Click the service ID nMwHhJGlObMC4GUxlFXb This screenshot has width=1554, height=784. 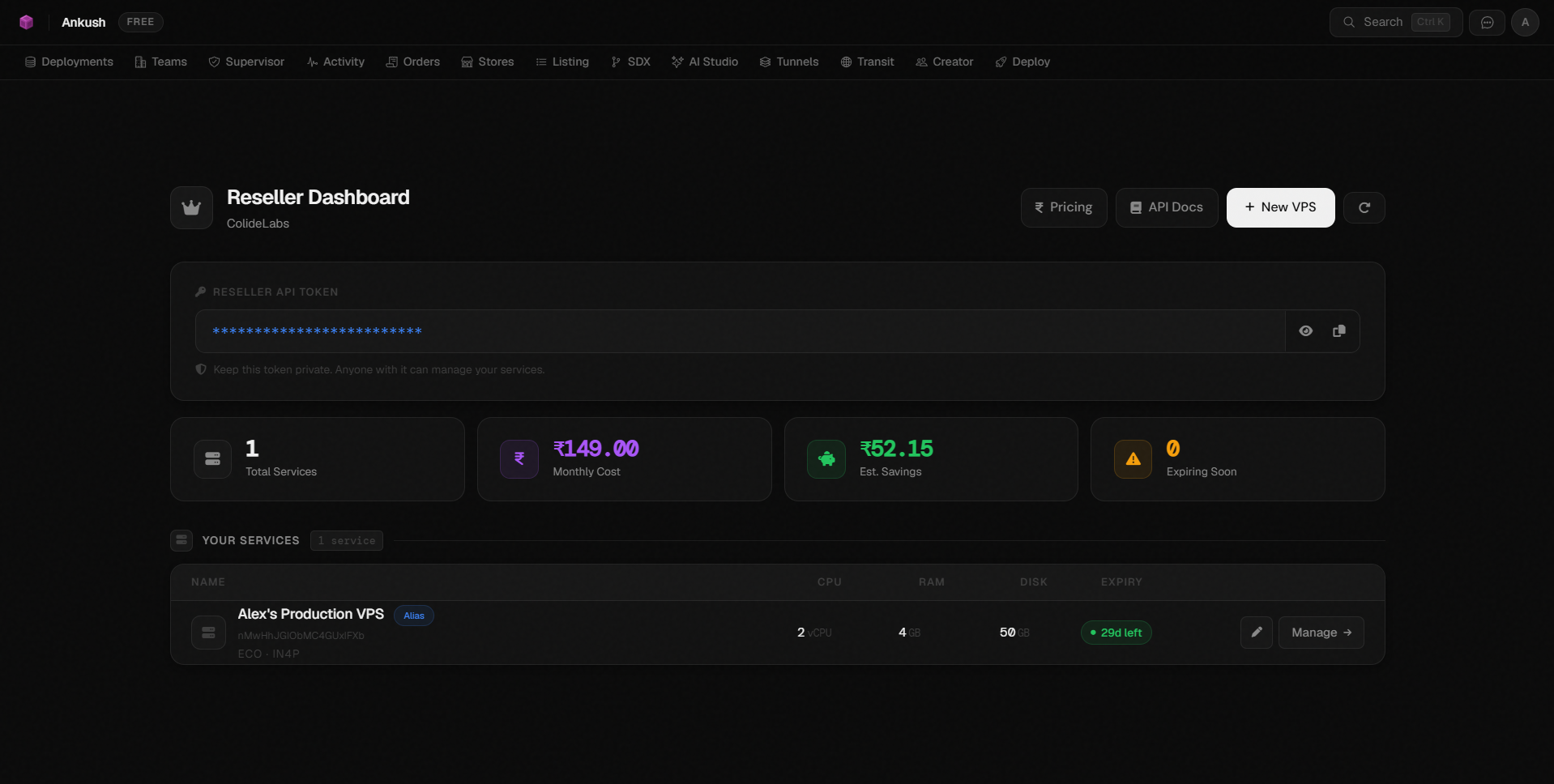point(301,636)
